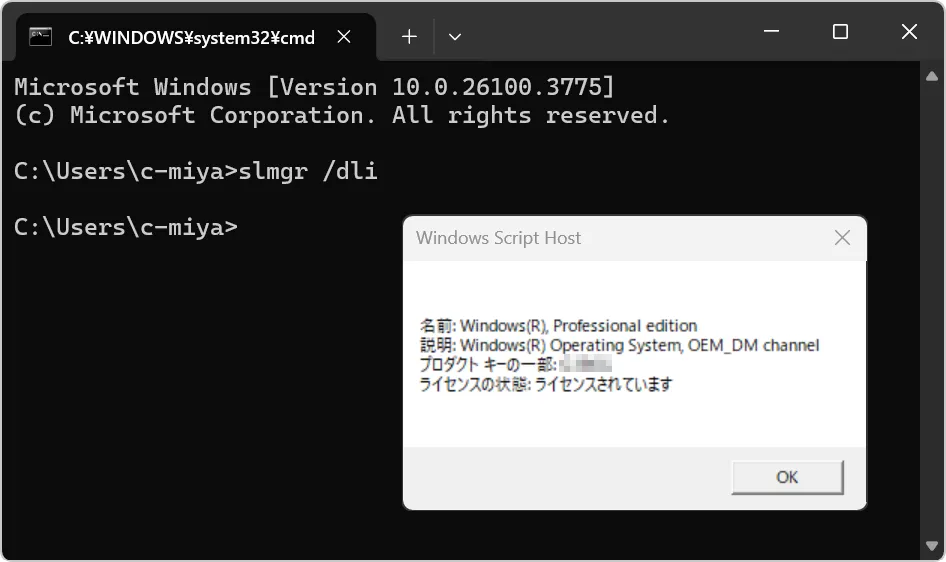Click the Microsoft Corporation copyright line
The image size is (946, 562).
pos(342,115)
